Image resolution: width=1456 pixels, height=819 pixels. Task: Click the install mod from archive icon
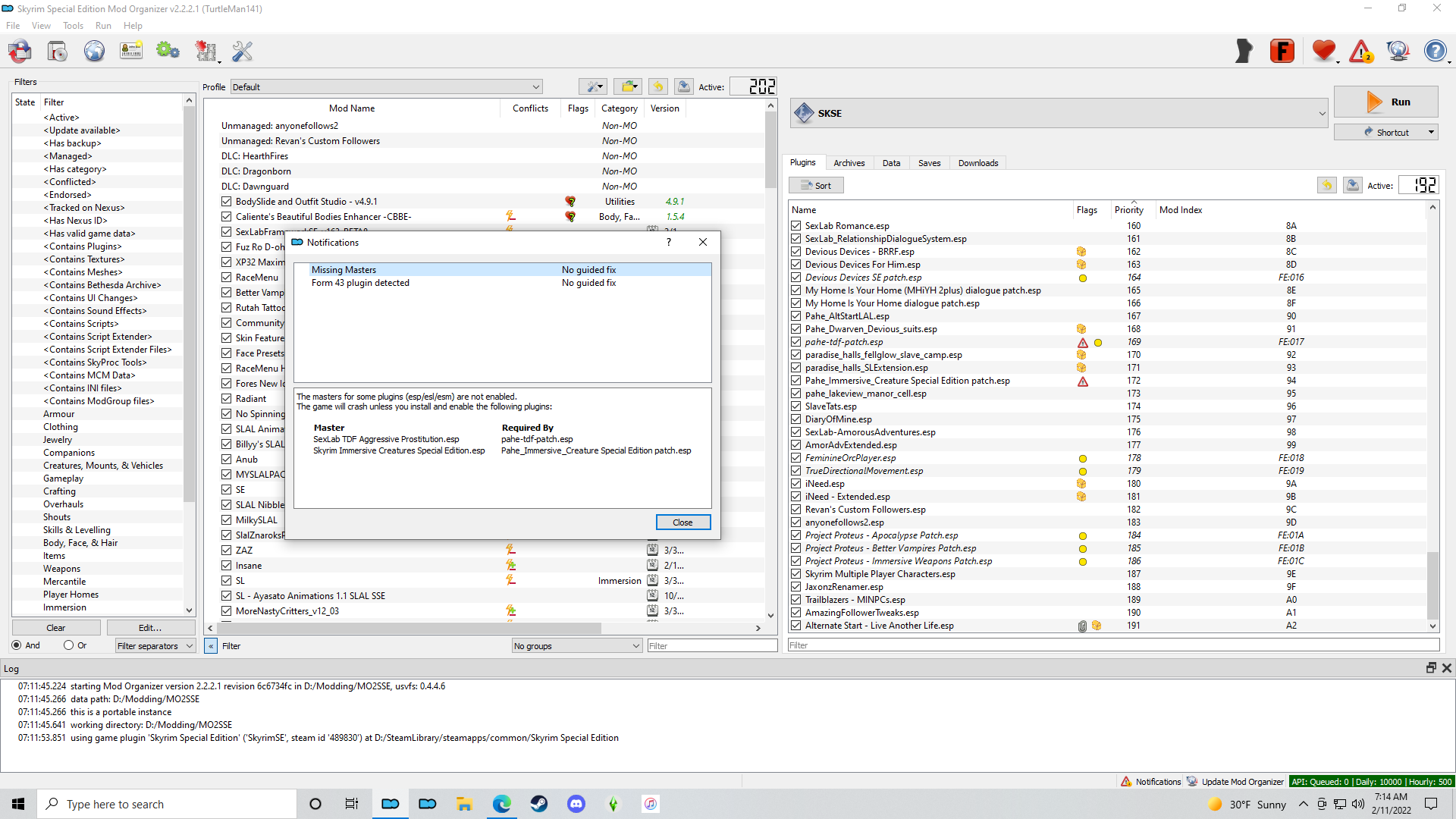point(57,52)
